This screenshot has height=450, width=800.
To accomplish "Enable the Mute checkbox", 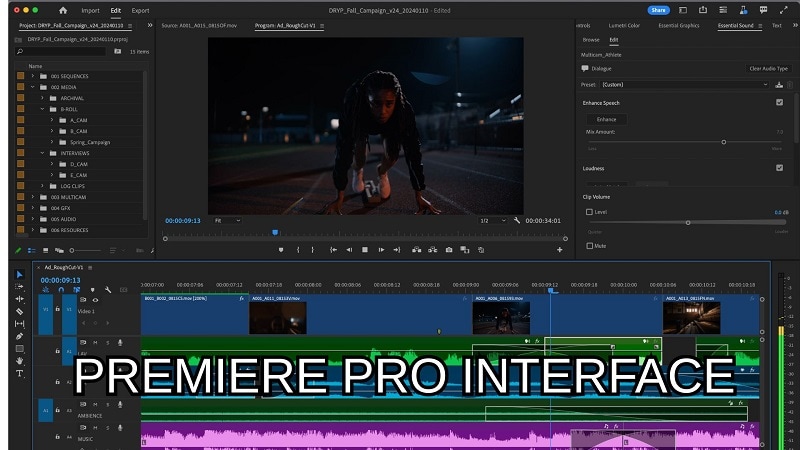I will [589, 246].
